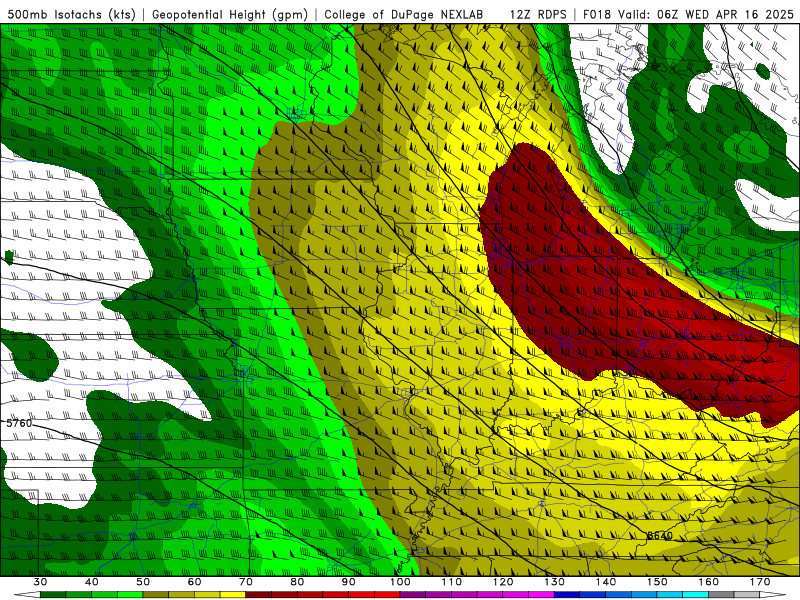Select the gray 160-165 kt legend swatch
This screenshot has width=800, height=600.
point(721,595)
